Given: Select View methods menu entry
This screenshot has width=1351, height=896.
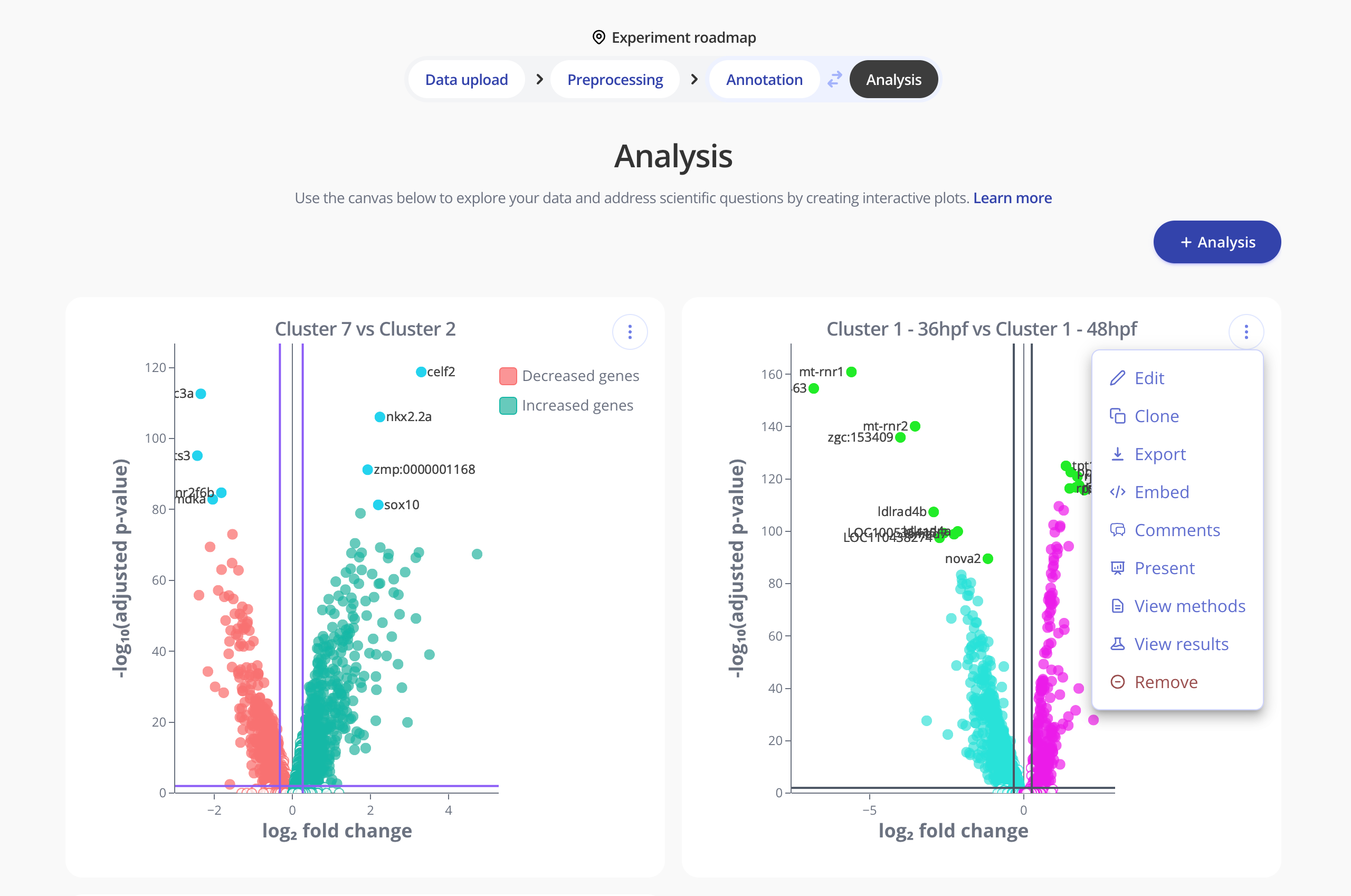Looking at the screenshot, I should [1190, 606].
